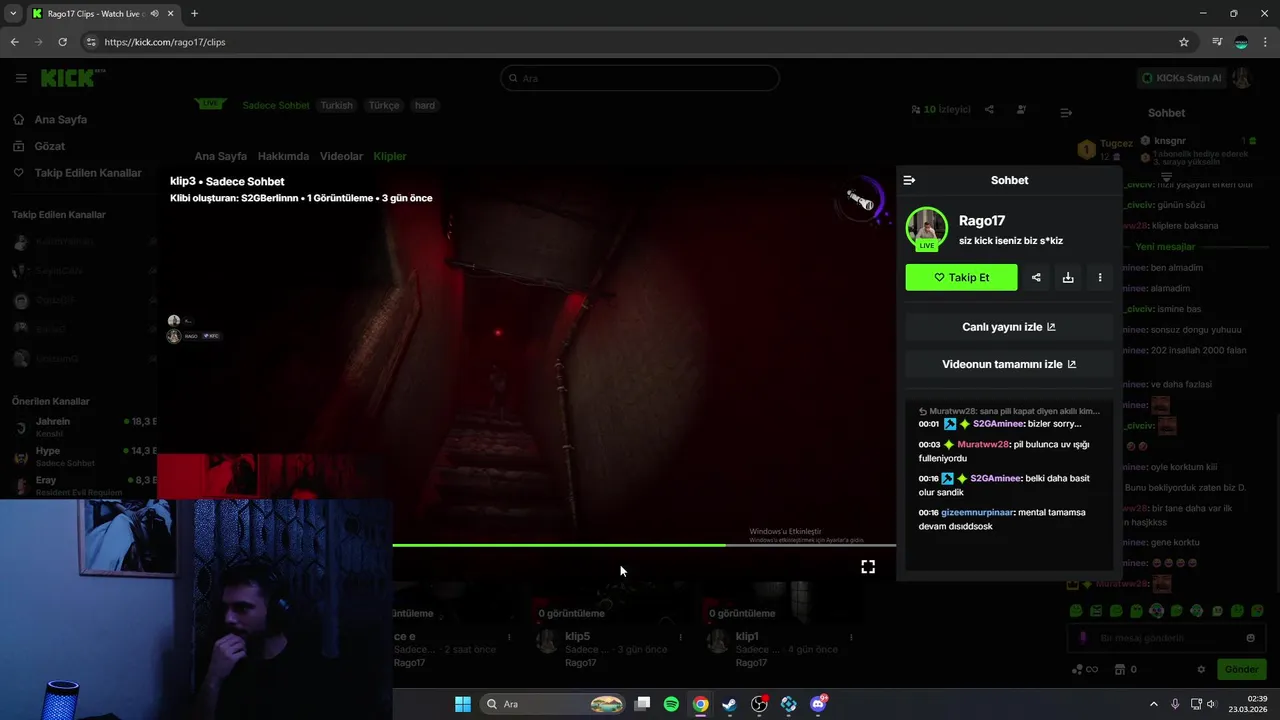This screenshot has height=720, width=1280.
Task: Click the Sadece Sohbet category link
Action: click(x=276, y=105)
